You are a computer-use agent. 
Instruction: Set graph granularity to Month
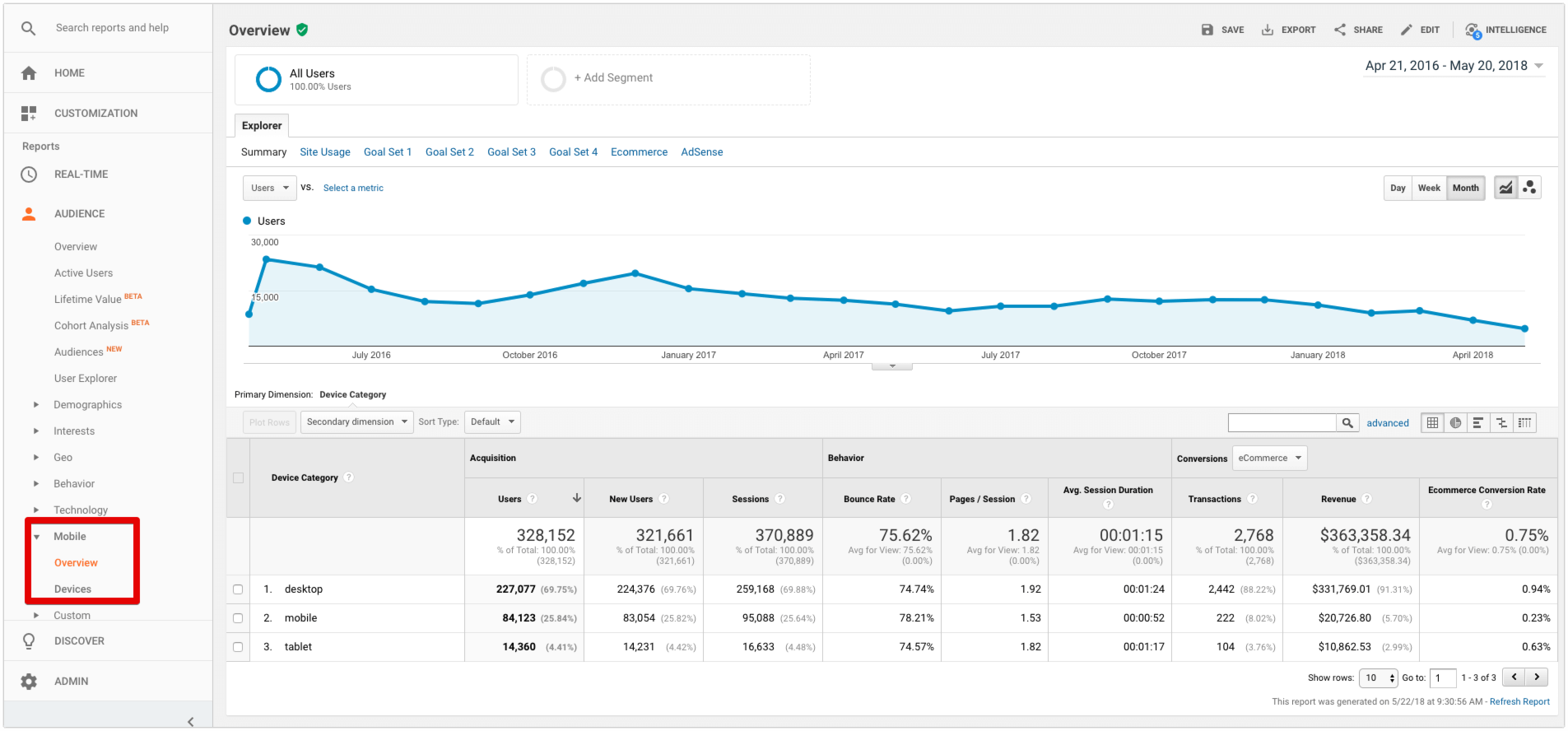coord(1465,188)
